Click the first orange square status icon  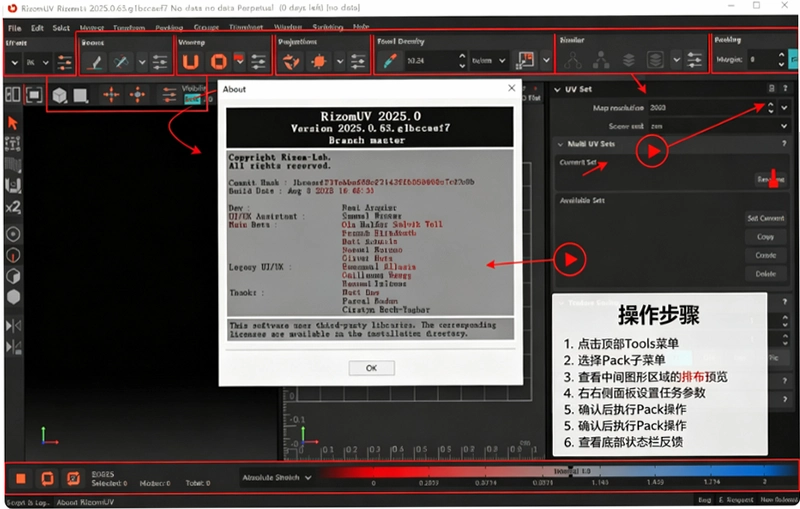(21, 478)
